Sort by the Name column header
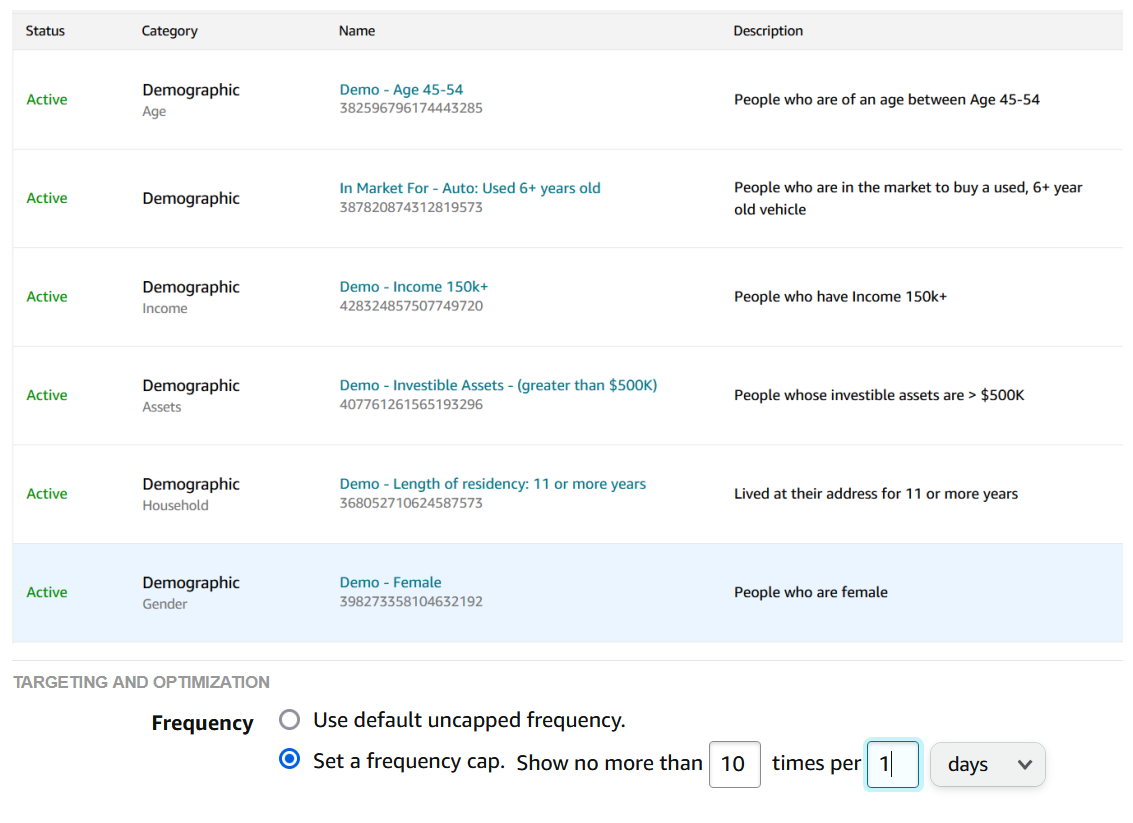This screenshot has height=823, width=1133. (x=357, y=31)
